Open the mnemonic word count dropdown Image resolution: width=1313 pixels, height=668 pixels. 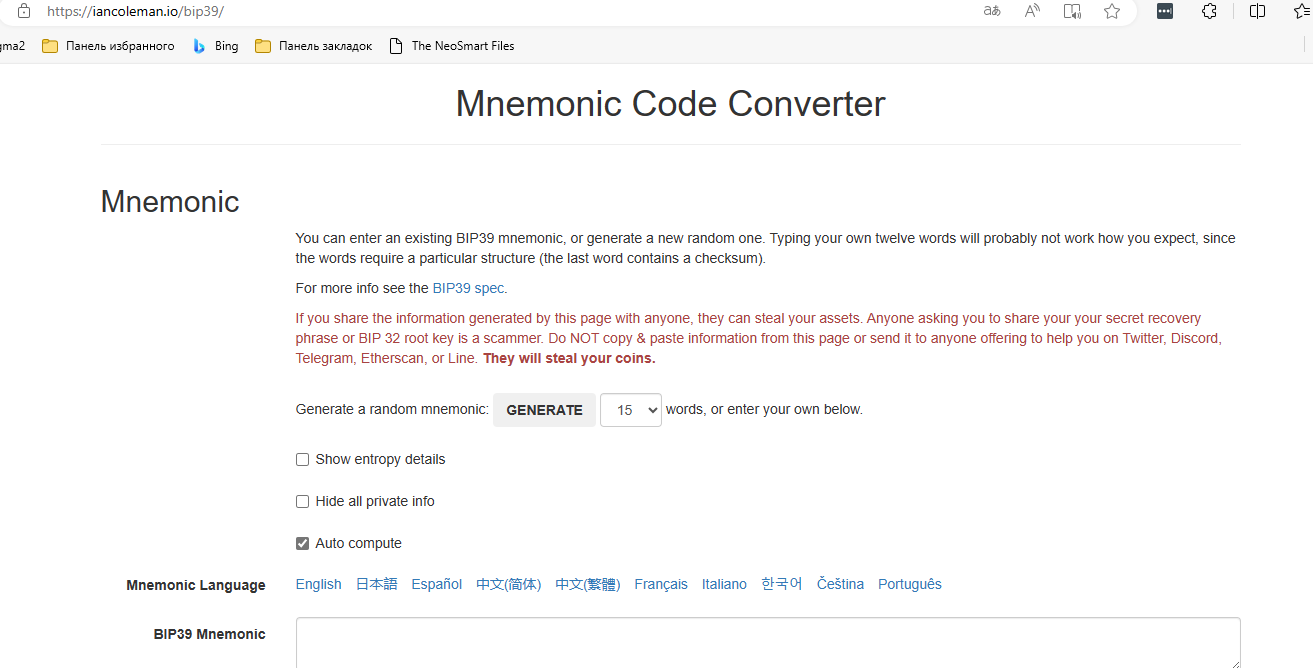pos(631,410)
